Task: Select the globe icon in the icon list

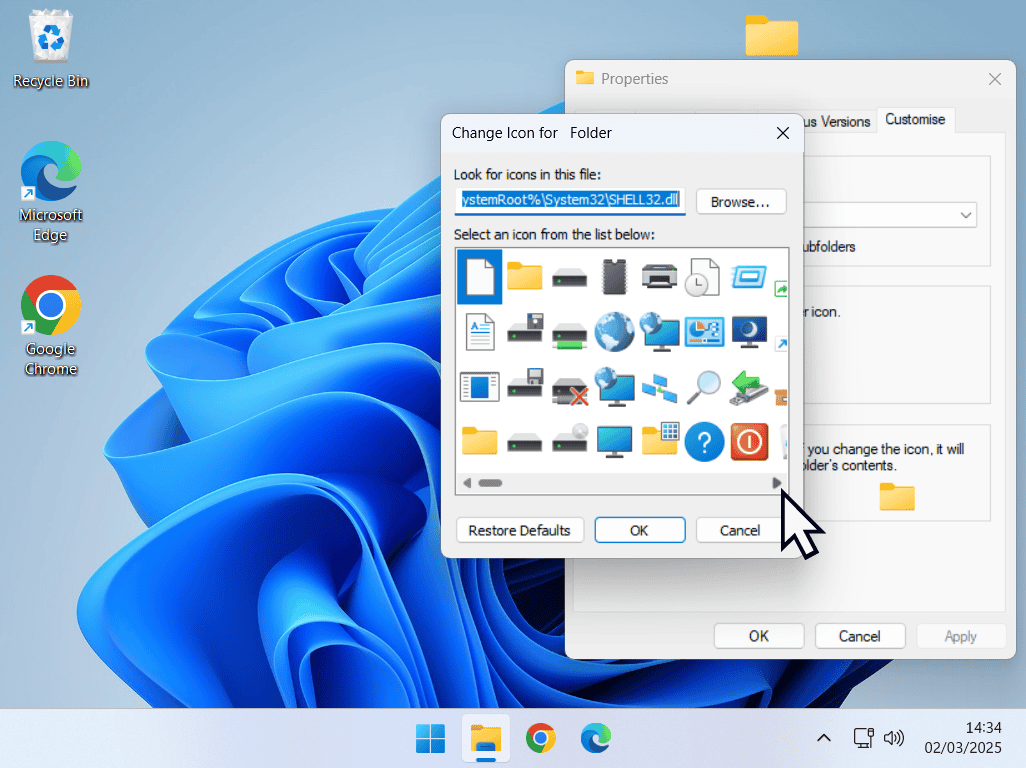Action: 614,331
